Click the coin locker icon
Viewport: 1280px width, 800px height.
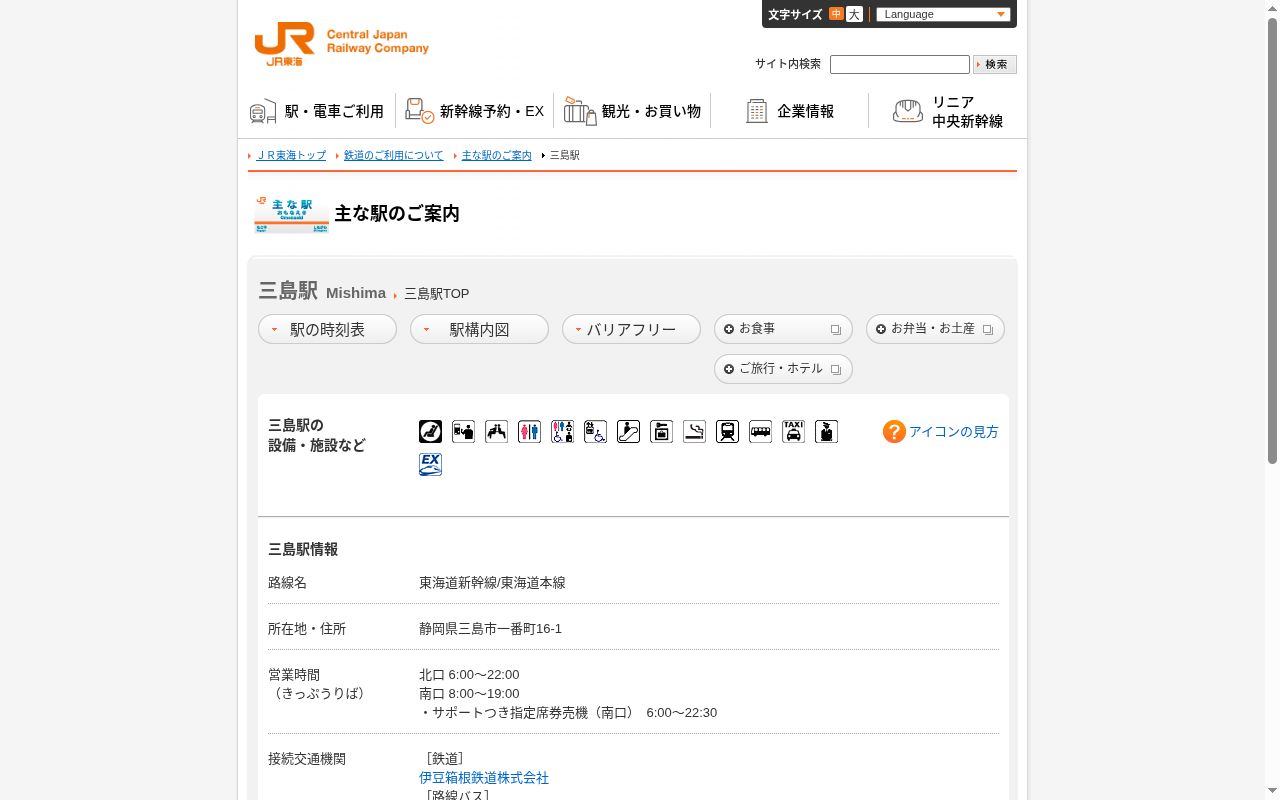tap(661, 431)
